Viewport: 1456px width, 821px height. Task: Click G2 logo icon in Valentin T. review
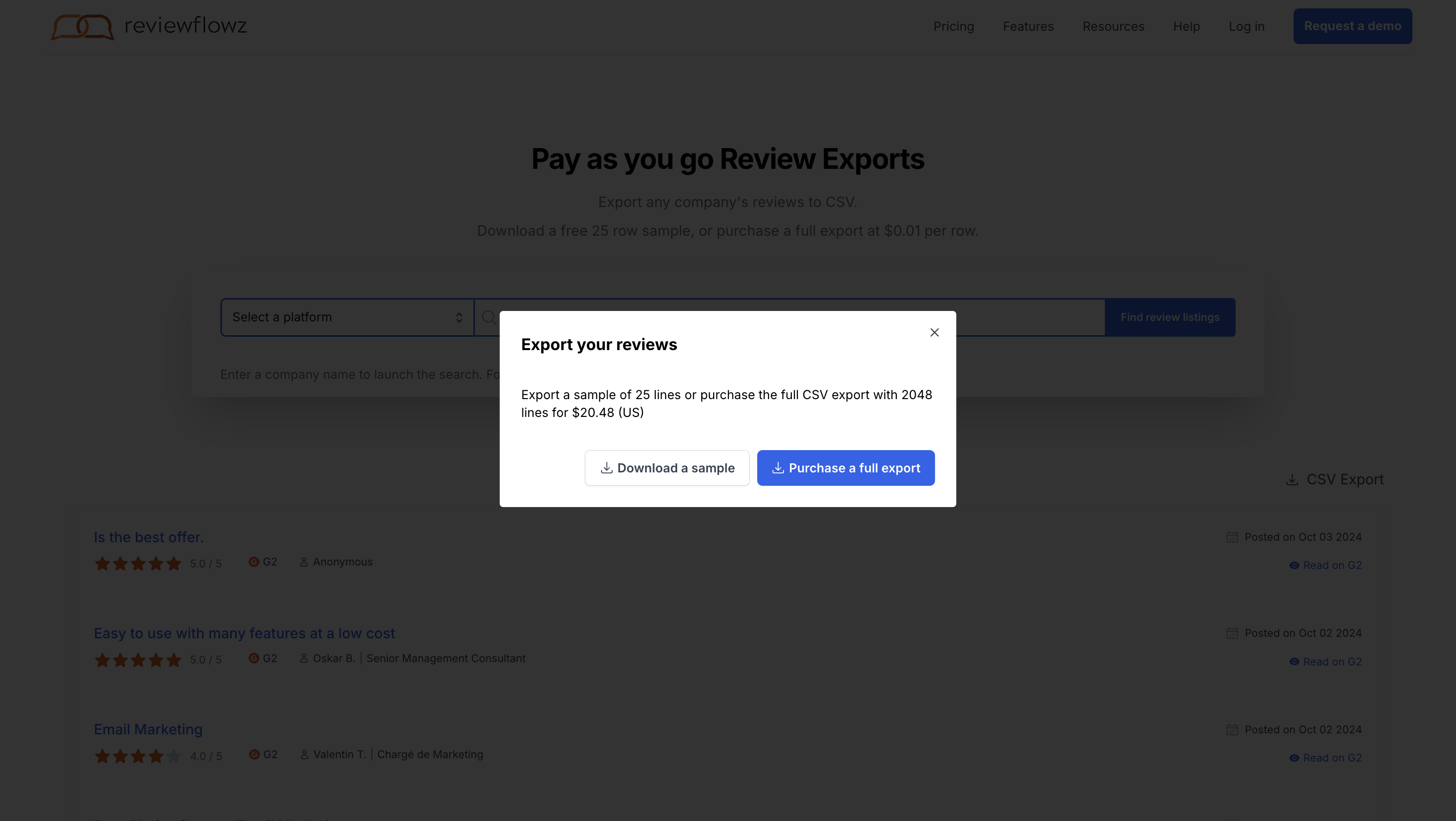[255, 754]
